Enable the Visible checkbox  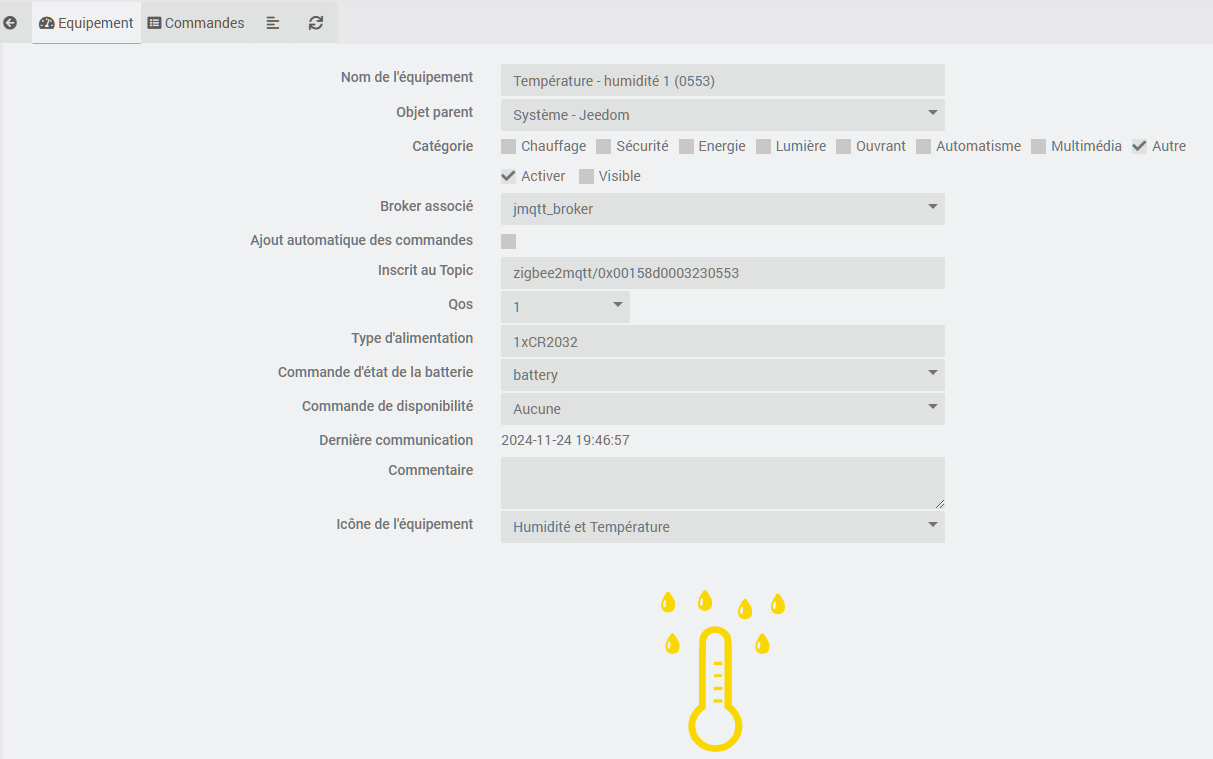pos(586,176)
